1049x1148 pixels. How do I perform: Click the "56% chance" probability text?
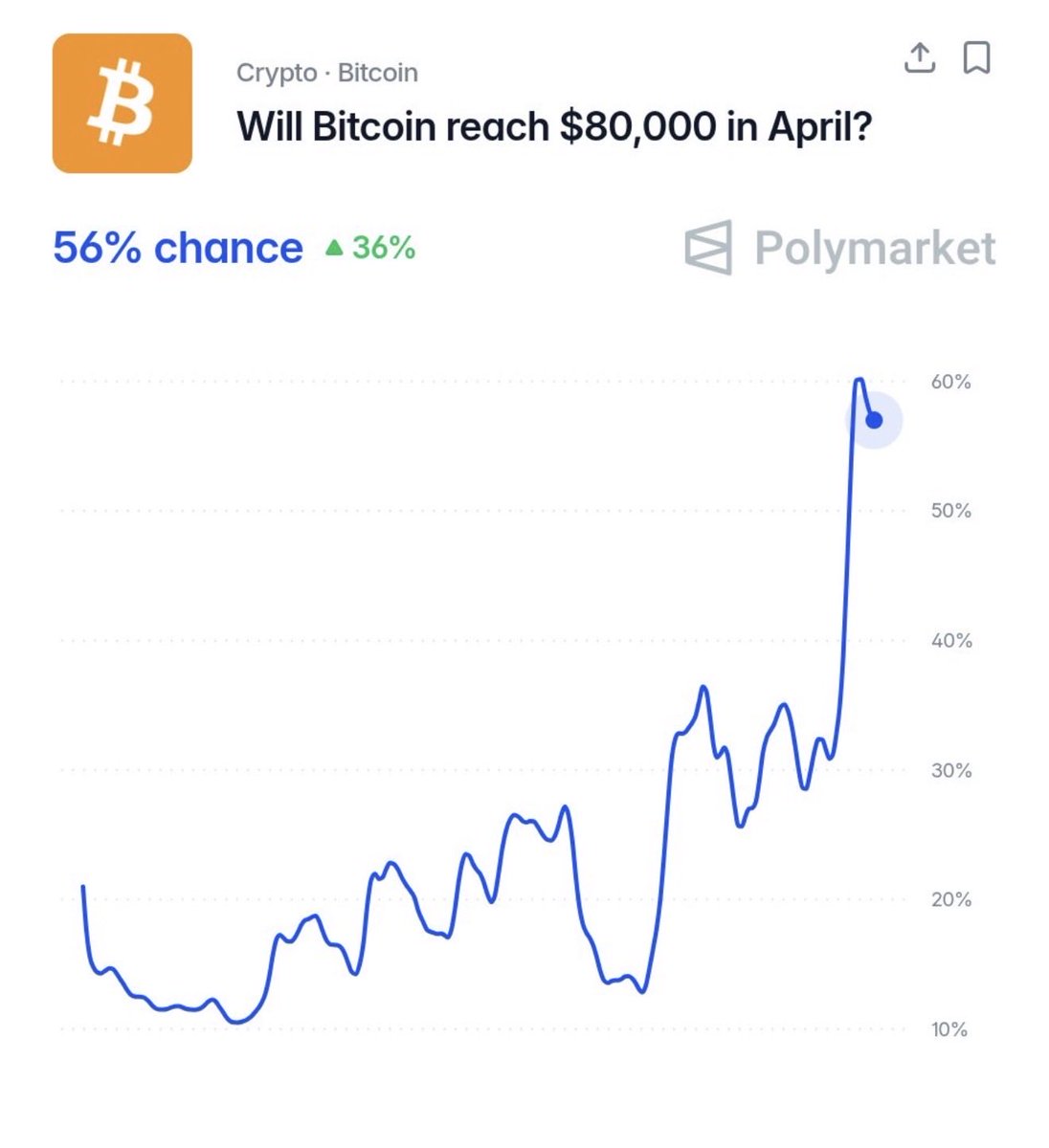coord(178,248)
